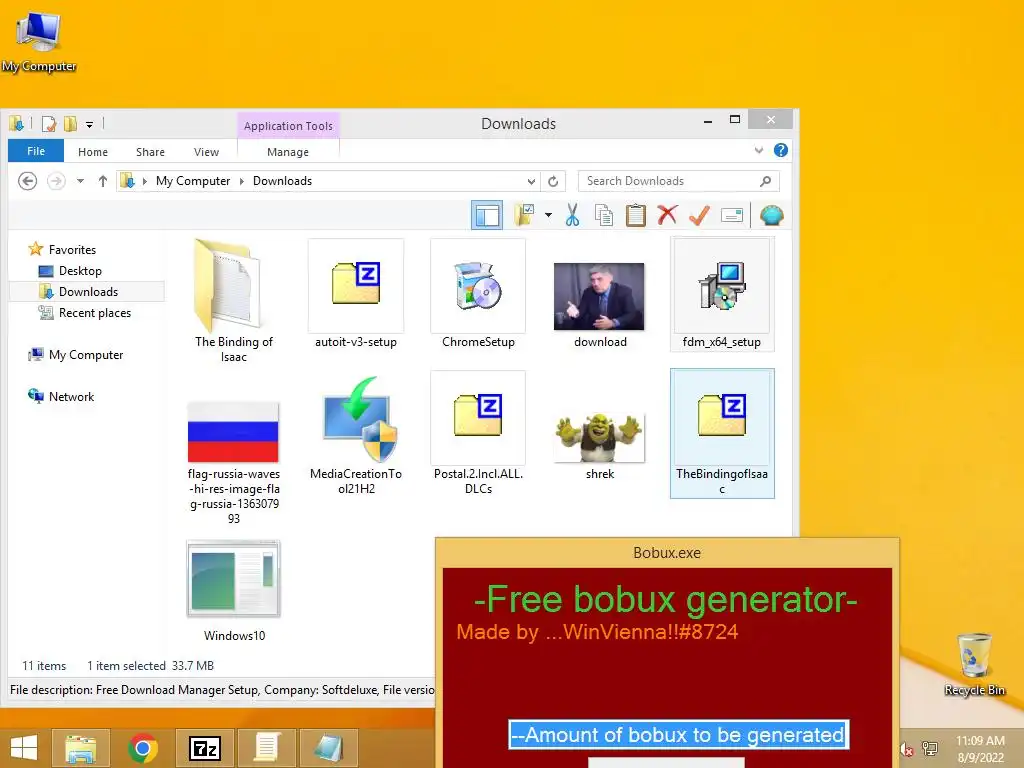The image size is (1024, 768).
Task: Select Favorites in navigation pane
Action: click(72, 249)
